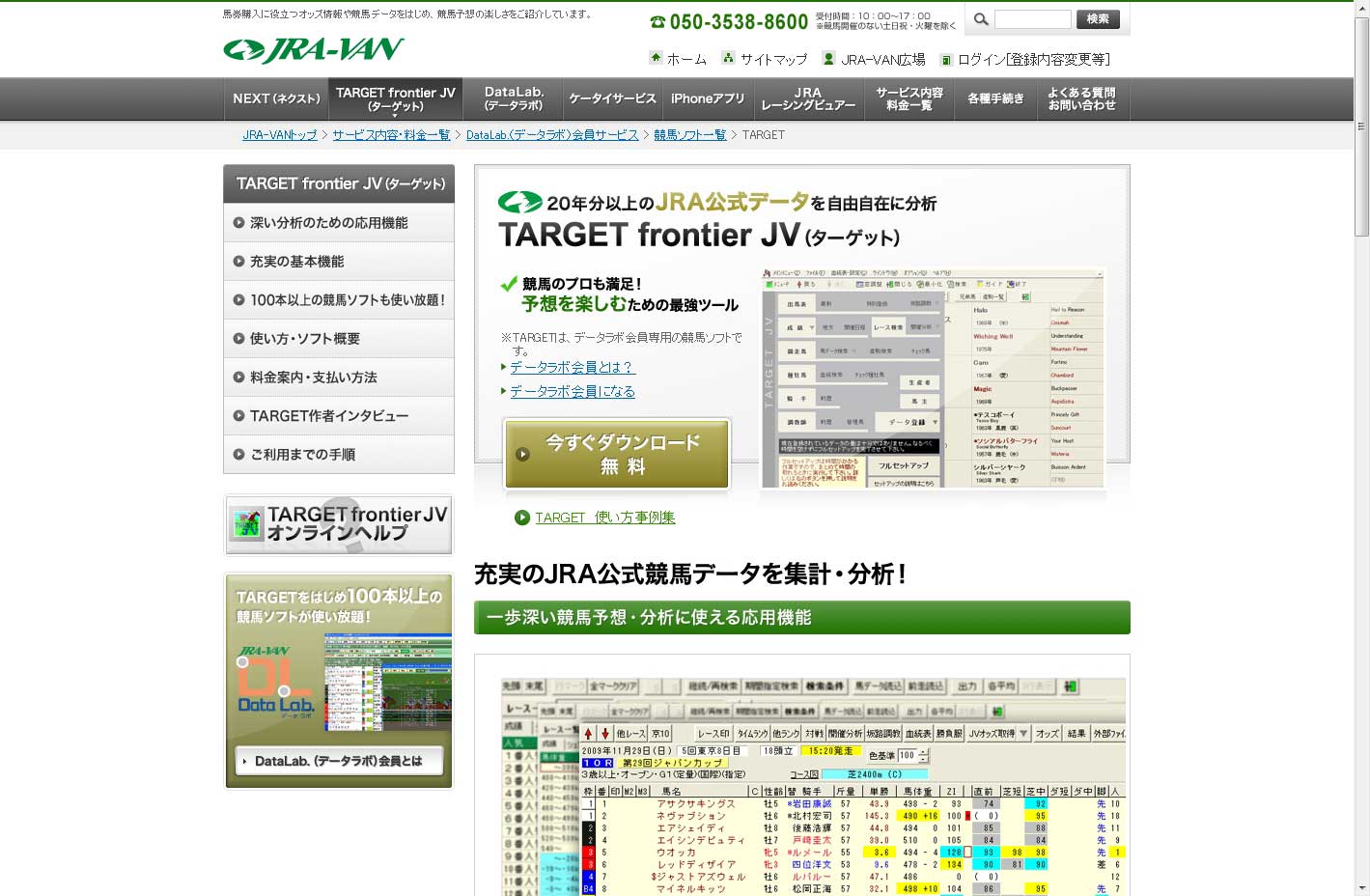This screenshot has width=1370, height=896.
Task: Follow the データラボ会員になる link
Action: click(x=573, y=392)
